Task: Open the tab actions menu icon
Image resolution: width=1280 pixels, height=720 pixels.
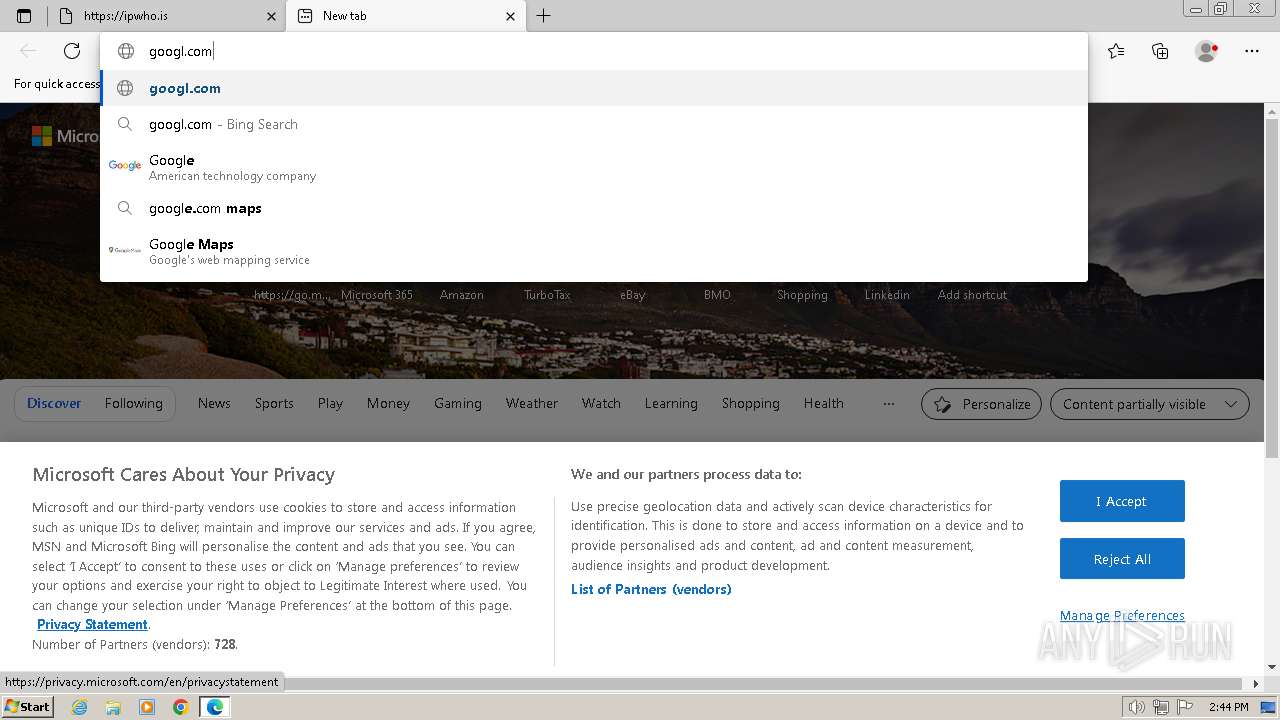Action: (24, 16)
